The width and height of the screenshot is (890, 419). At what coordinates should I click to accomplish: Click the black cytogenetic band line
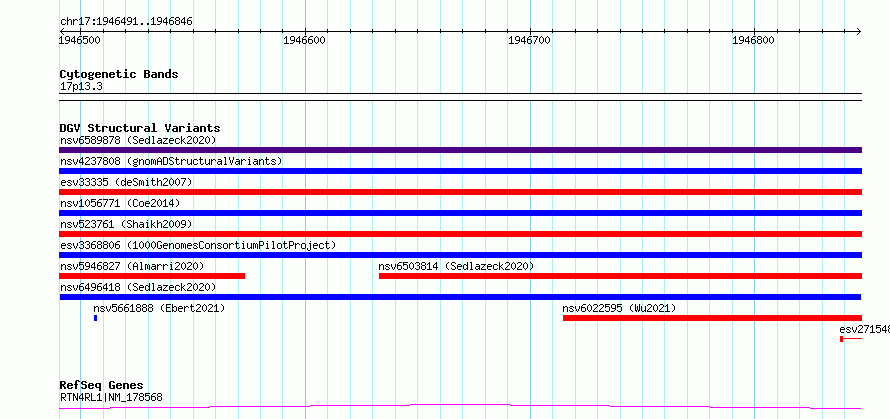pyautogui.click(x=460, y=97)
